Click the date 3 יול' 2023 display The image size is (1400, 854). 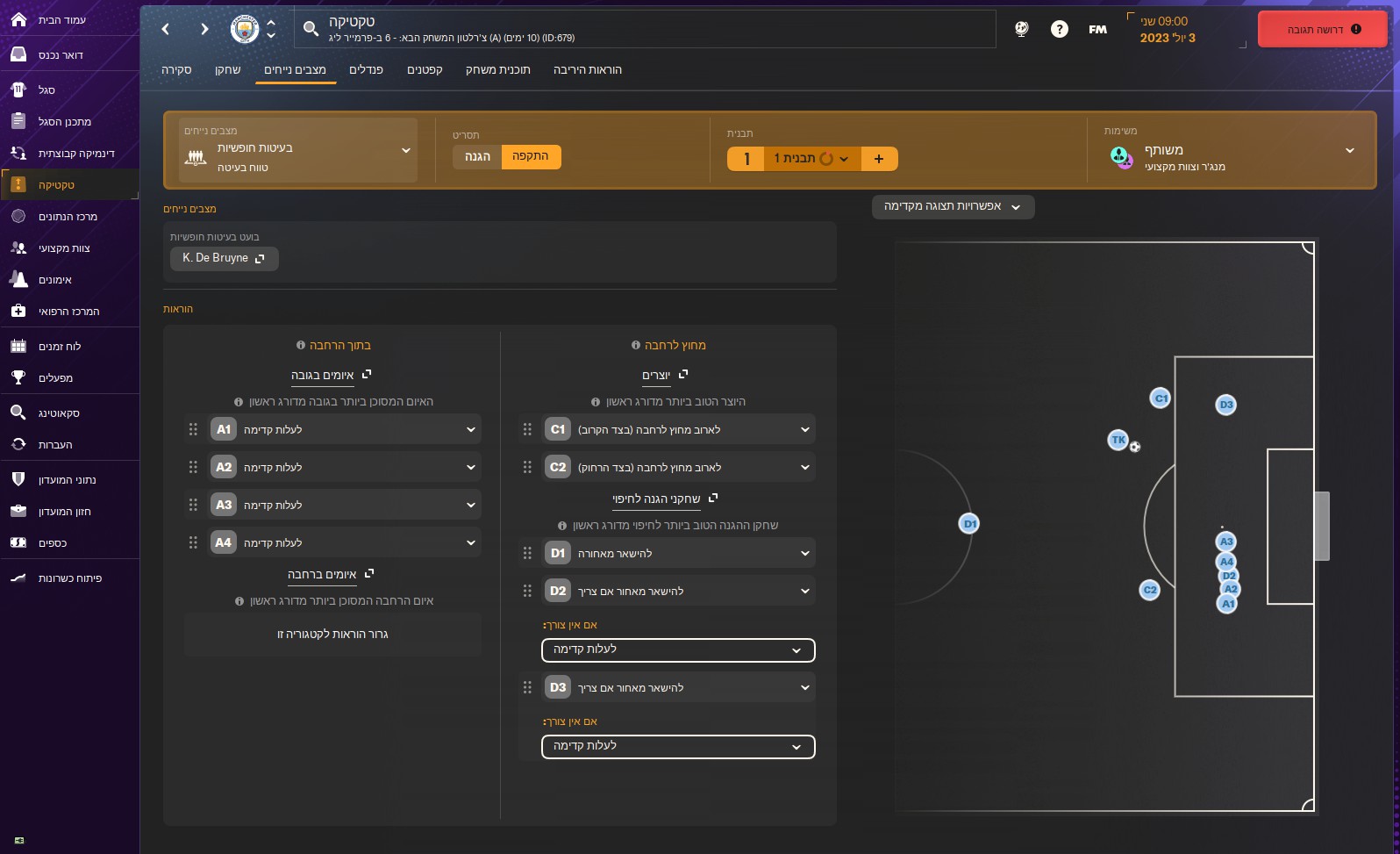(1168, 38)
